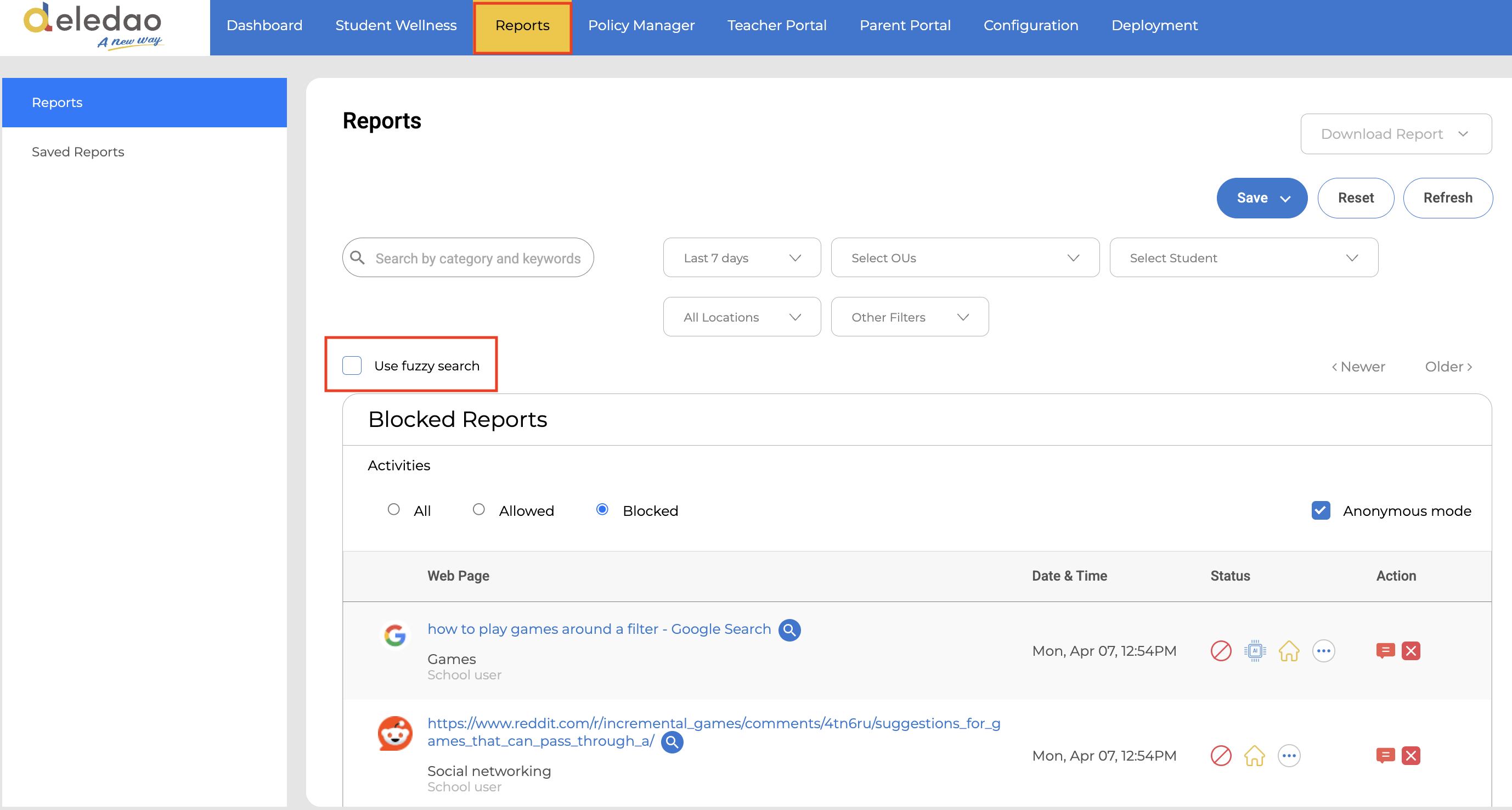Go to Newer results
The image size is (1512, 810).
(1358, 367)
